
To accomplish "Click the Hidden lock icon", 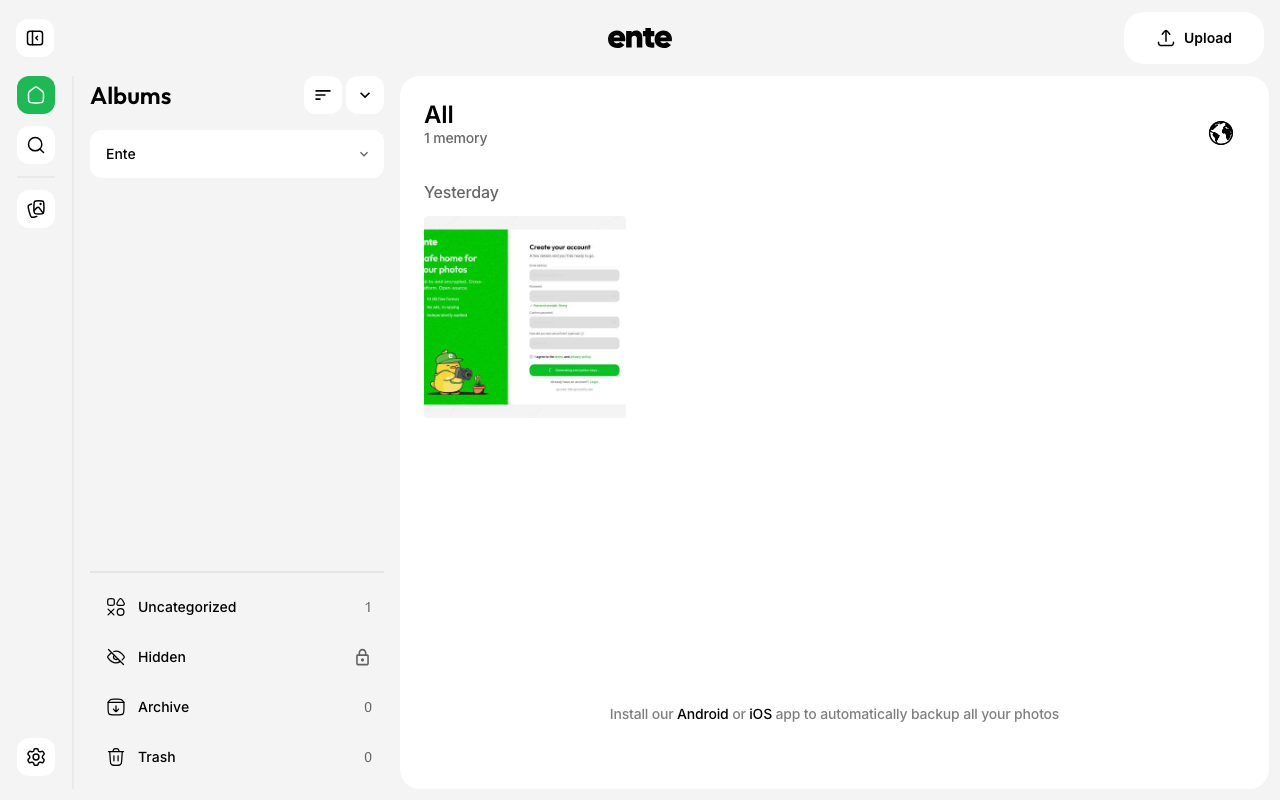I will tap(363, 657).
